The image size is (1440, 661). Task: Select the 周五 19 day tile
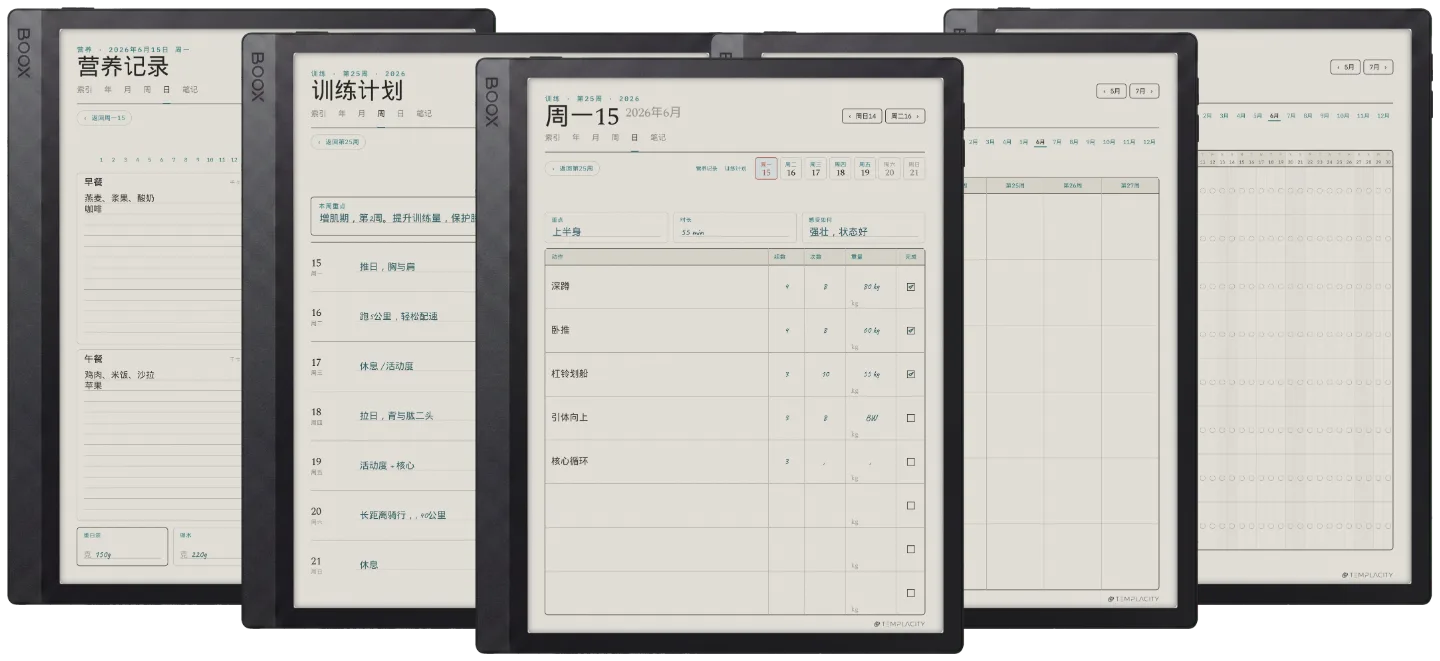[x=865, y=169]
